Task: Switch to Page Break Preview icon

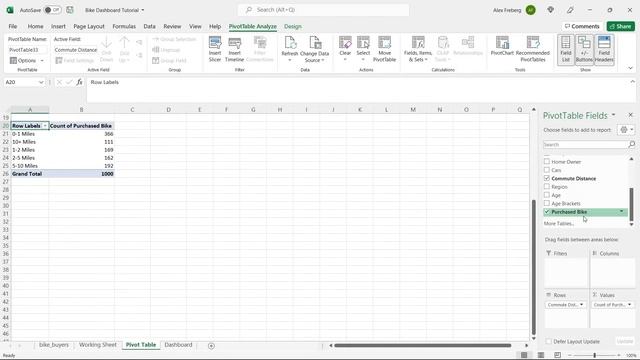Action: coord(557,355)
